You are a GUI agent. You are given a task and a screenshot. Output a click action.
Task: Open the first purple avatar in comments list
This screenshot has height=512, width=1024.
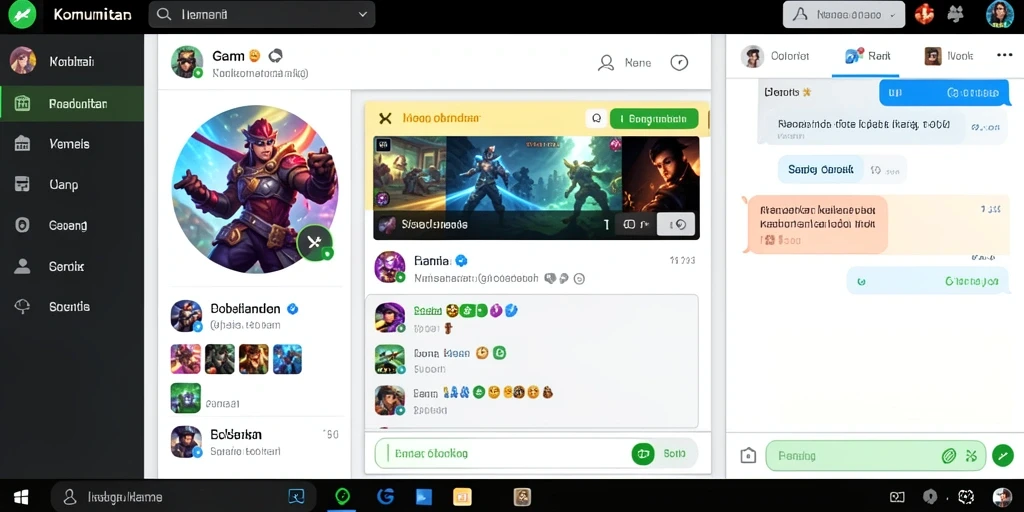(390, 317)
